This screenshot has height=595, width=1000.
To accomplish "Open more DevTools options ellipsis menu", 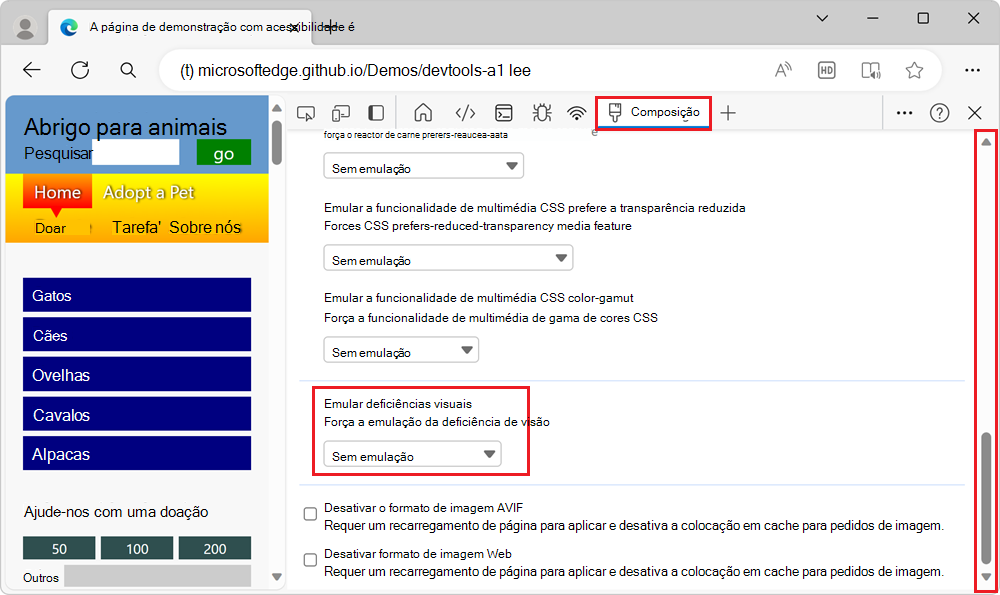I will pyautogui.click(x=905, y=112).
